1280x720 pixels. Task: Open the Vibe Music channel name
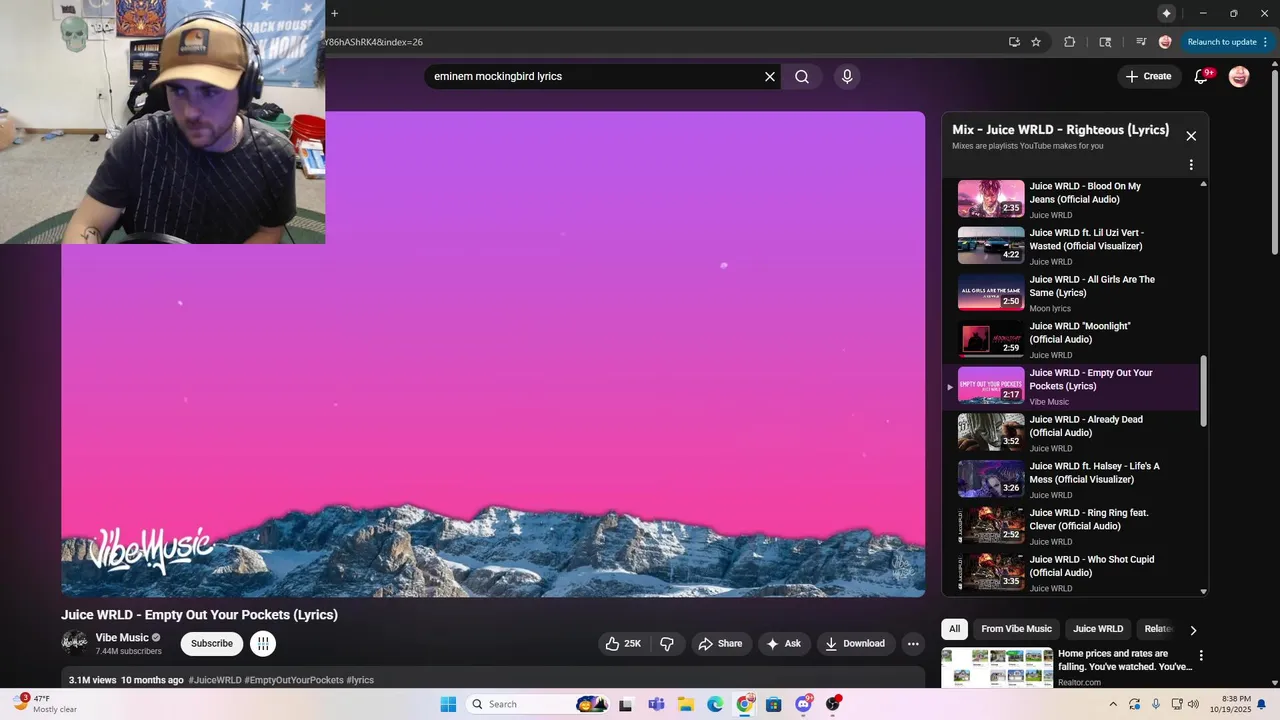coord(122,638)
